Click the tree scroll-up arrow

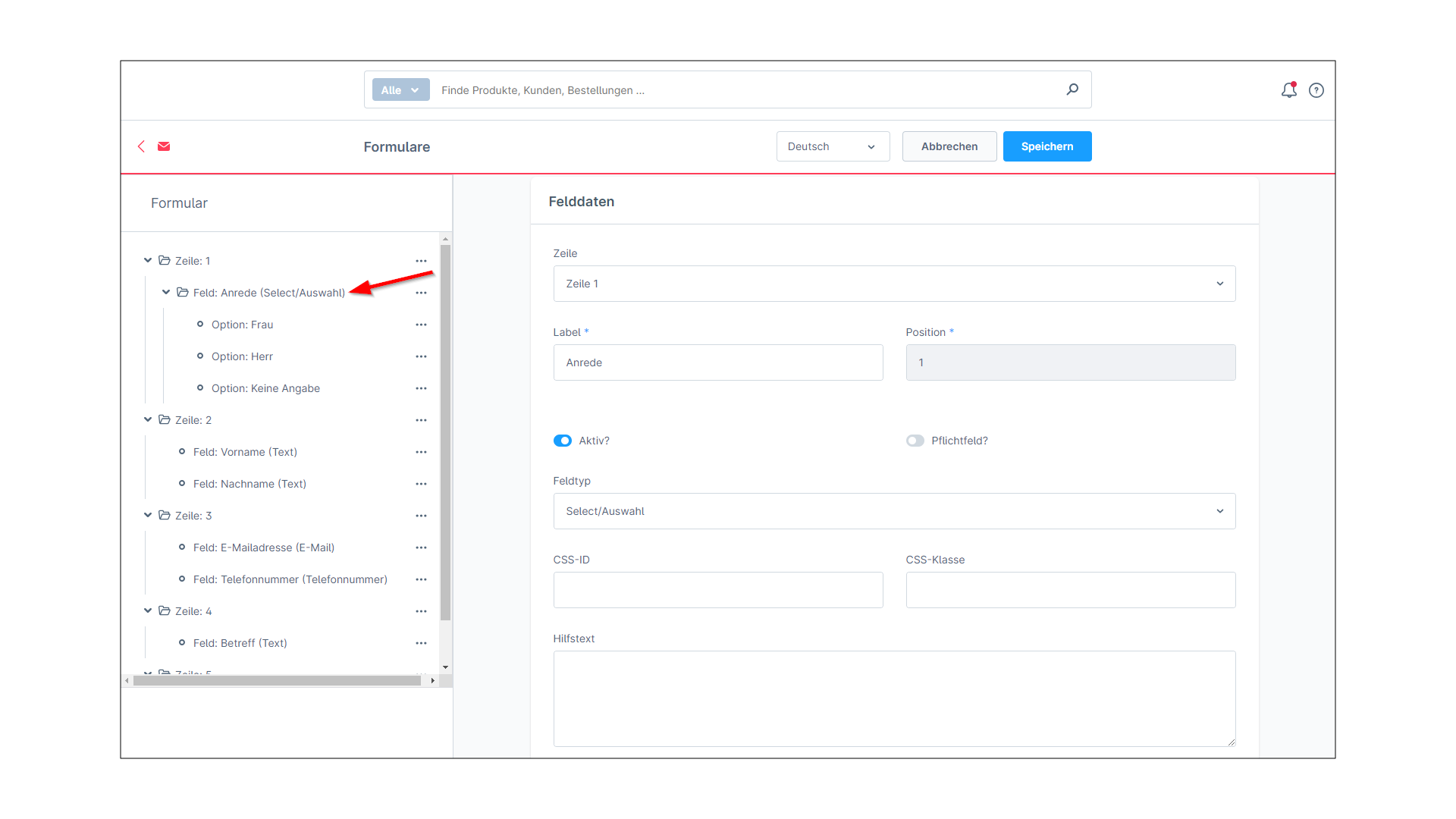point(445,239)
